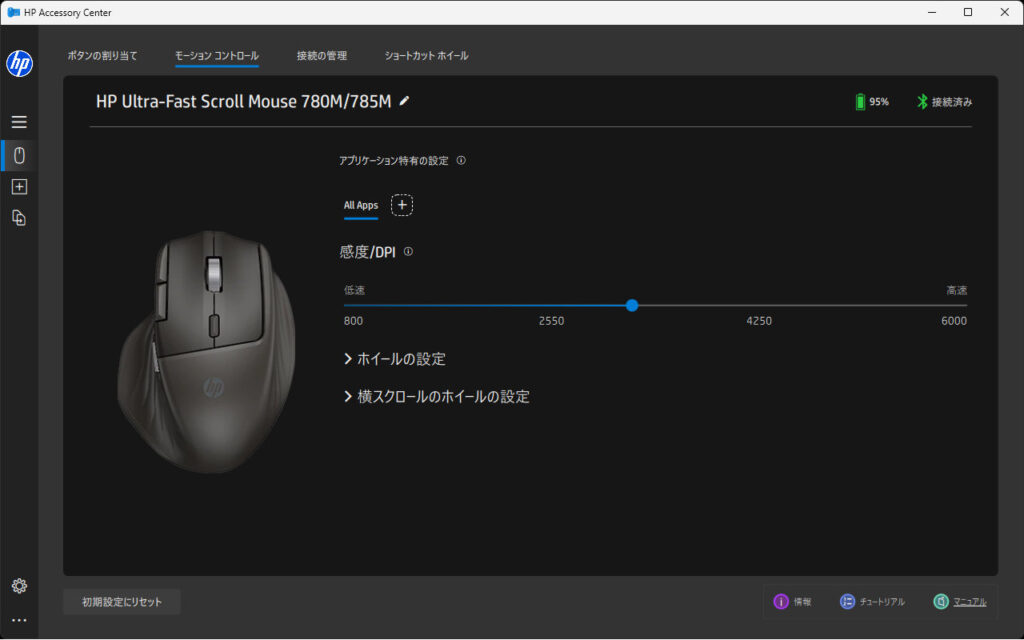Click the teal マニュアル icon
1024x640 pixels.
click(941, 601)
